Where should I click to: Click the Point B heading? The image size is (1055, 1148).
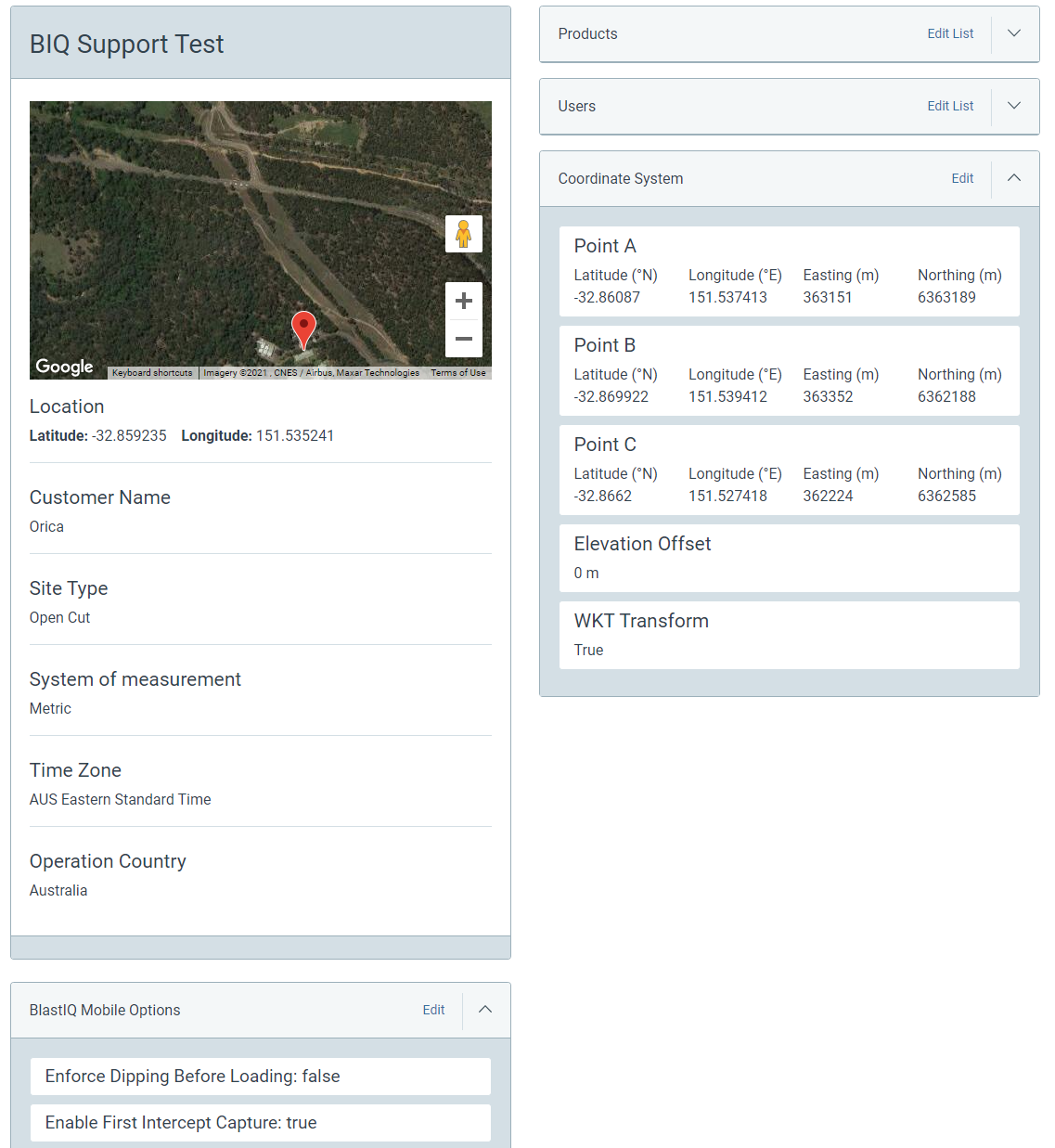pos(605,345)
